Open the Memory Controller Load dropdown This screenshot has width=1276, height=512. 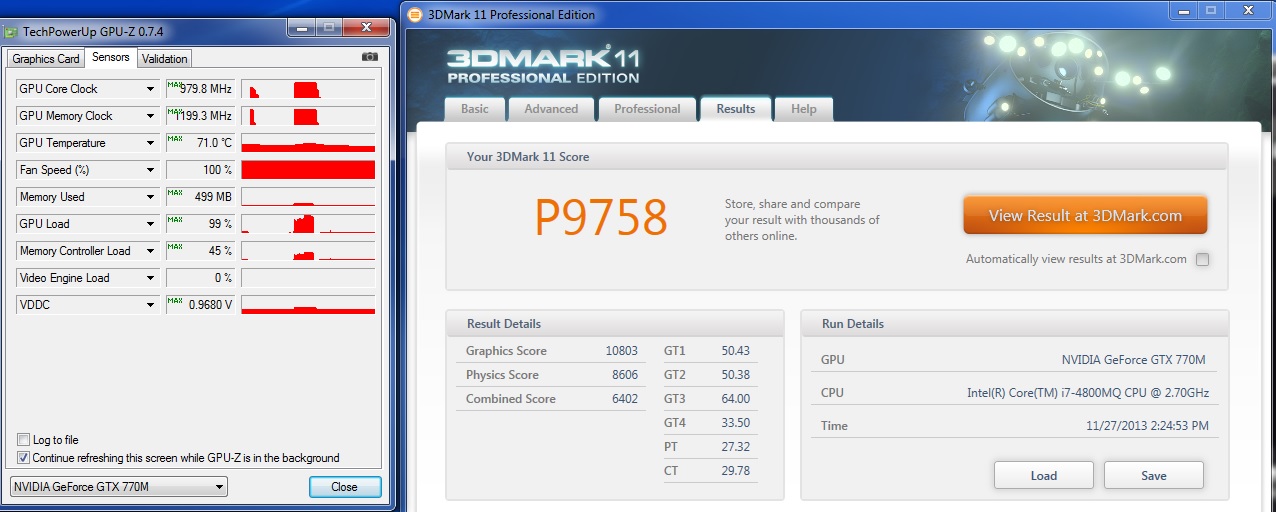151,251
